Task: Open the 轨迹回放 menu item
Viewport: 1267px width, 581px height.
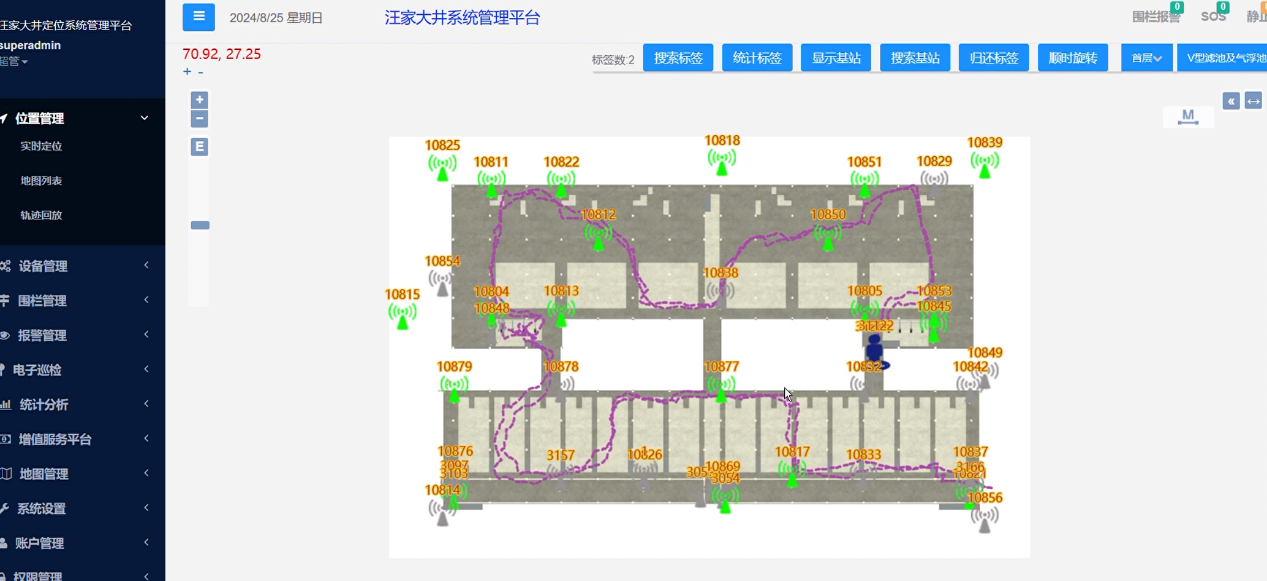Action: click(x=41, y=215)
